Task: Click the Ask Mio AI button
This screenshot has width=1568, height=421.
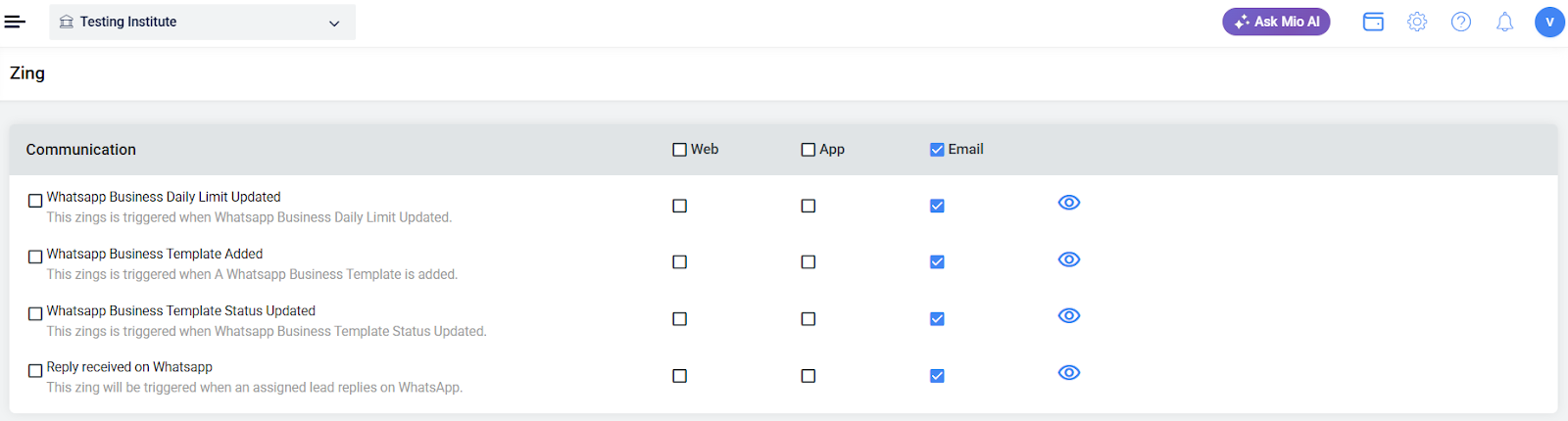Action: coord(1276,22)
